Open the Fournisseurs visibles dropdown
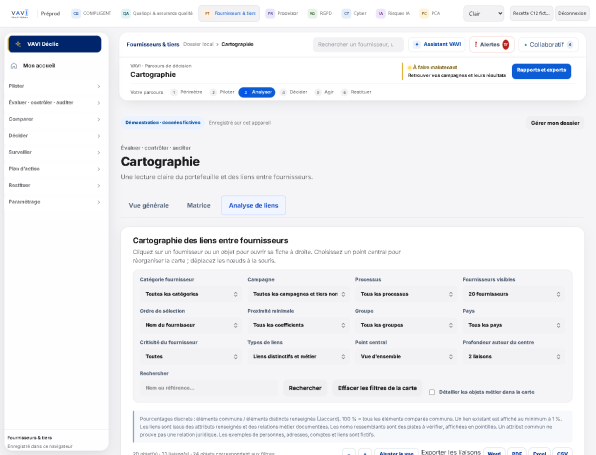 point(514,294)
